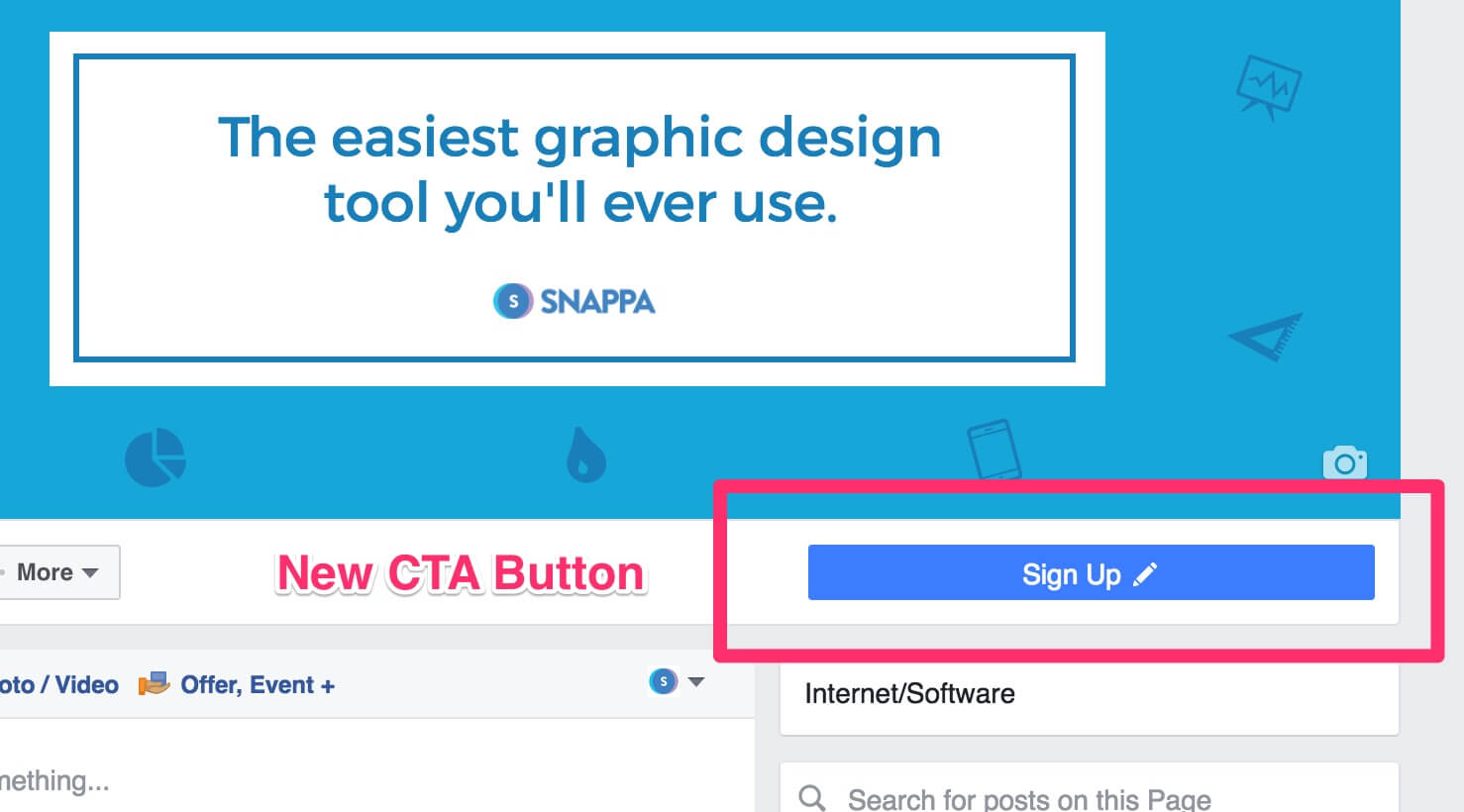Expand the post-as identity dropdown arrow

[x=696, y=681]
